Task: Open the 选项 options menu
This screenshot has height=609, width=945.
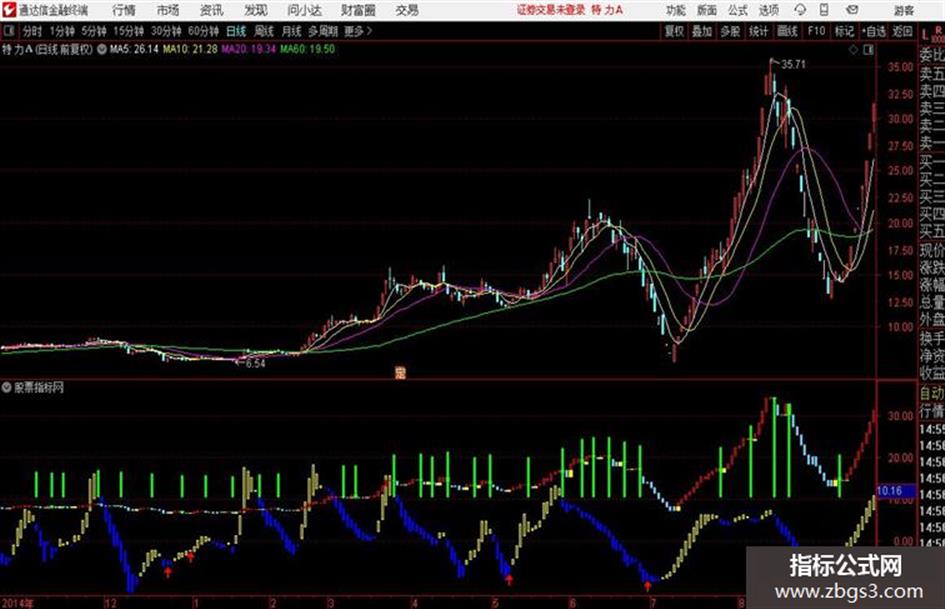Action: 768,10
